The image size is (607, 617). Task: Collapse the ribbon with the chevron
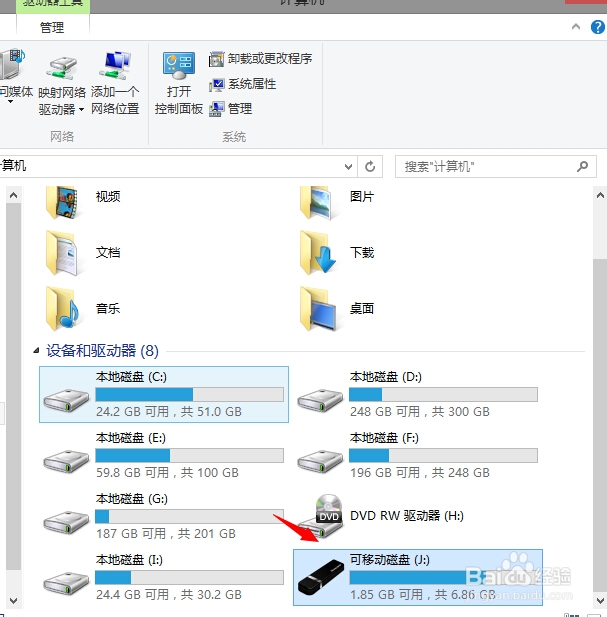[576, 27]
